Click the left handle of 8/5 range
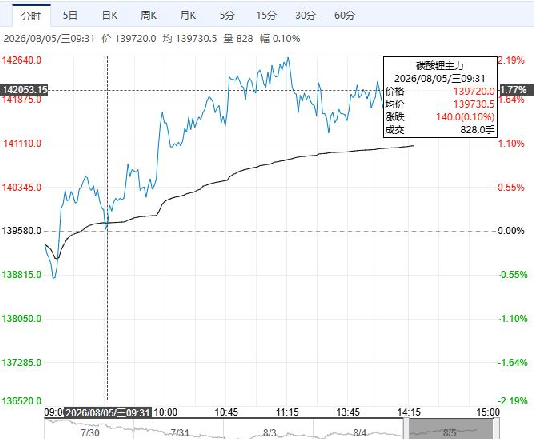 point(406,429)
